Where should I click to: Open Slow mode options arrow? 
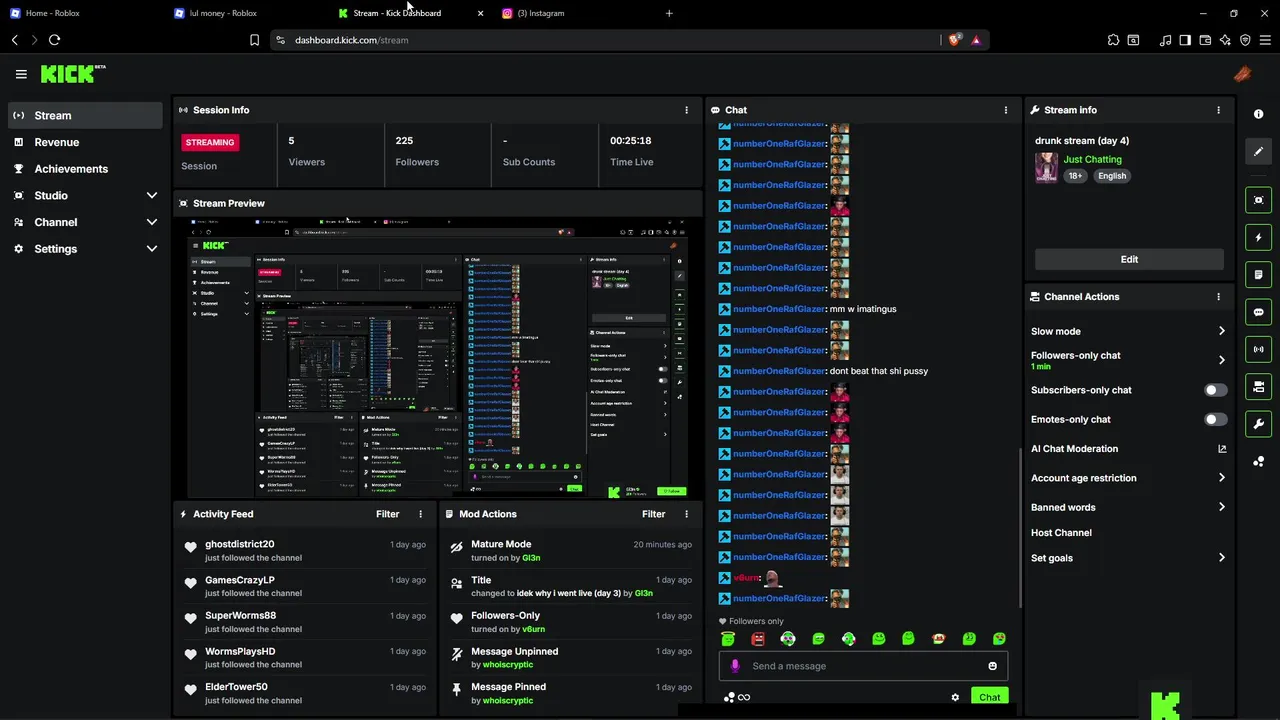point(1221,331)
